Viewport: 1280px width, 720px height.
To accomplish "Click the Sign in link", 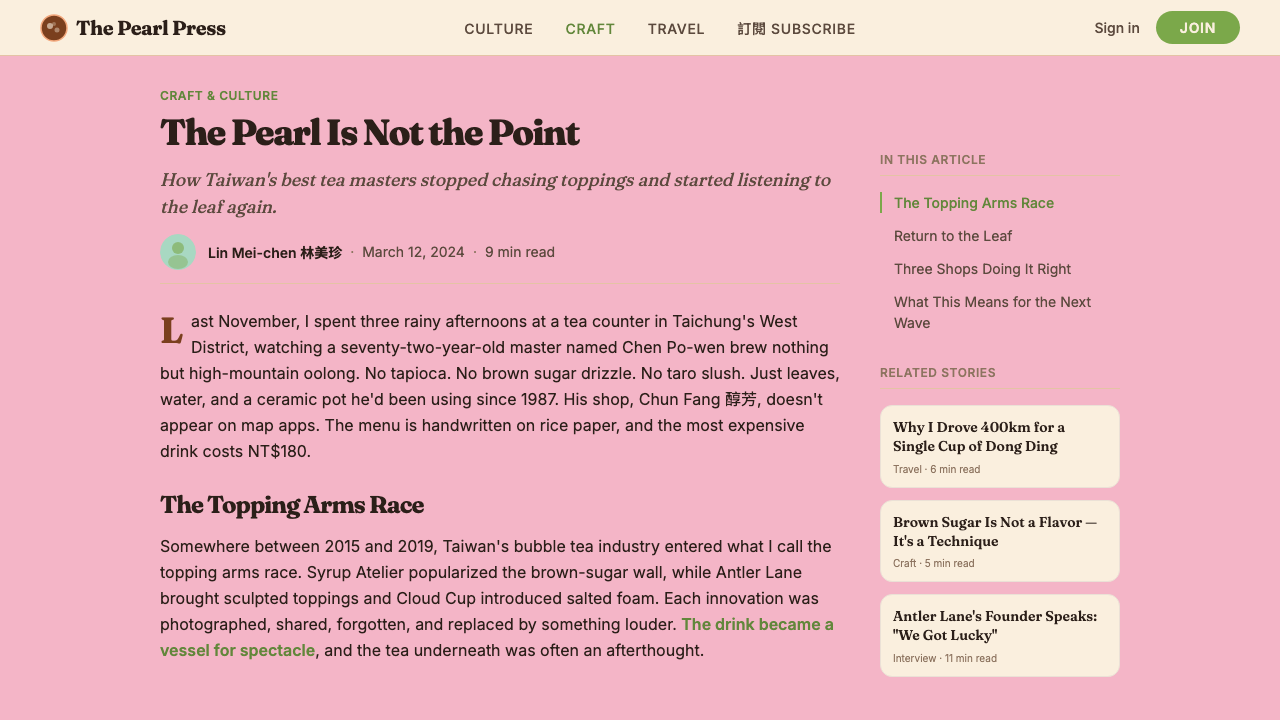I will pyautogui.click(x=1117, y=28).
